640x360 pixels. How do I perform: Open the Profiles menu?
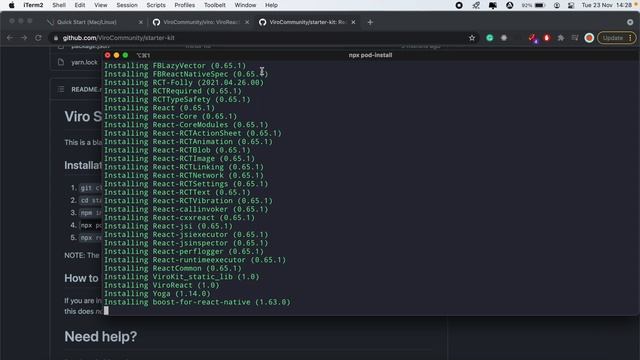tap(184, 5)
